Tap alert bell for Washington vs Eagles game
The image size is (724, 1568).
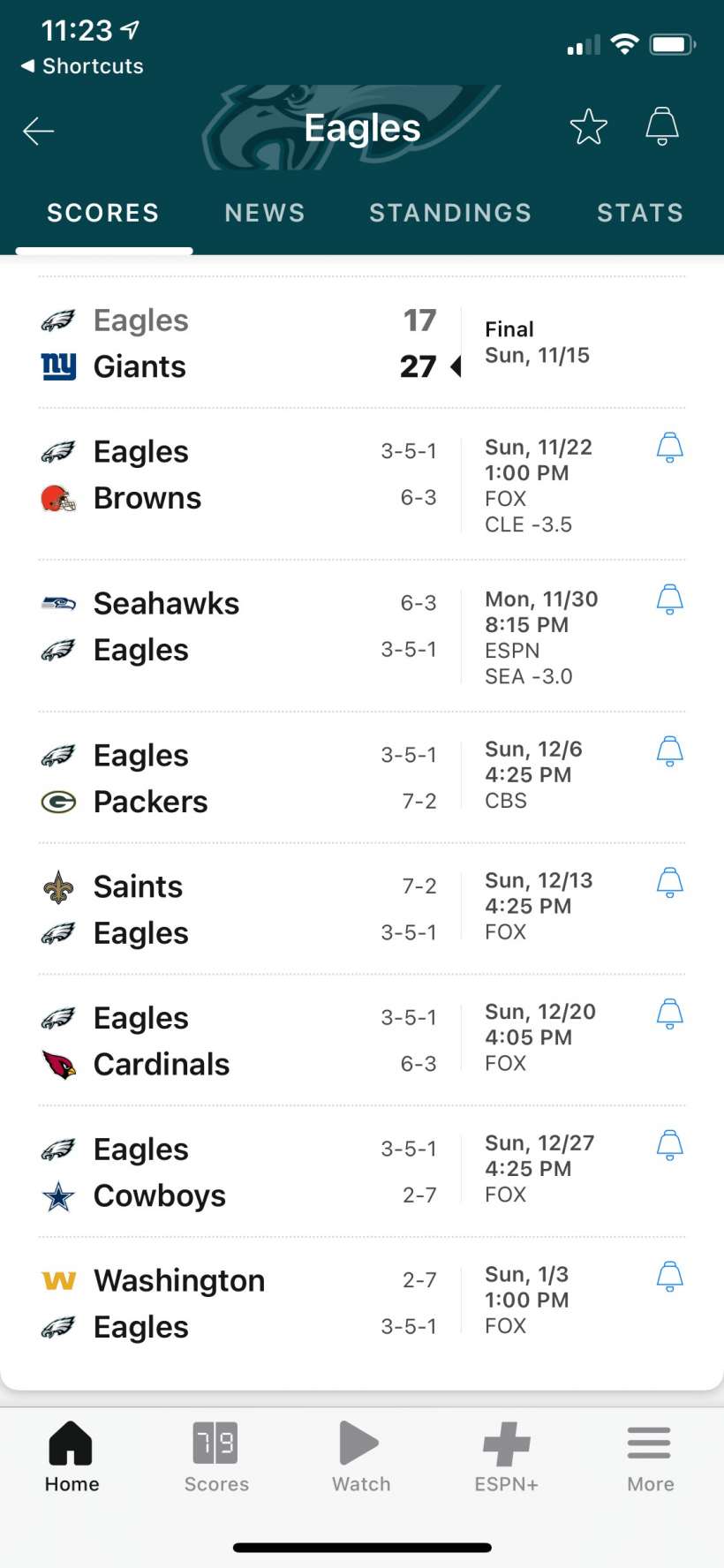pyautogui.click(x=669, y=1276)
